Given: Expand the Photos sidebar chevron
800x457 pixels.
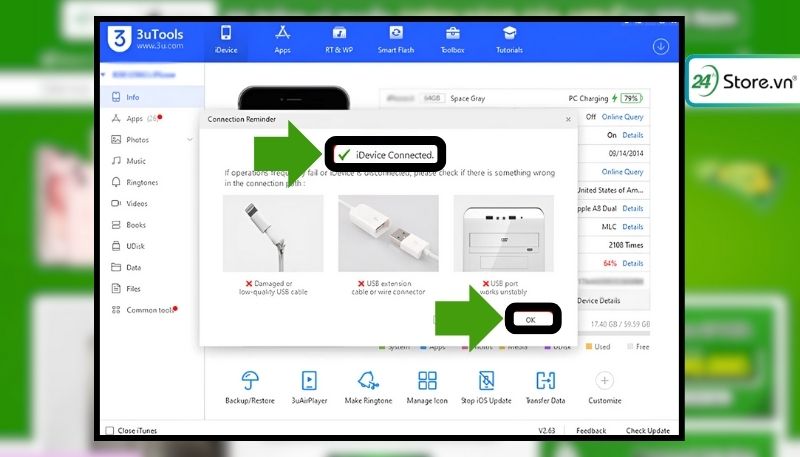Looking at the screenshot, I should tap(190, 140).
